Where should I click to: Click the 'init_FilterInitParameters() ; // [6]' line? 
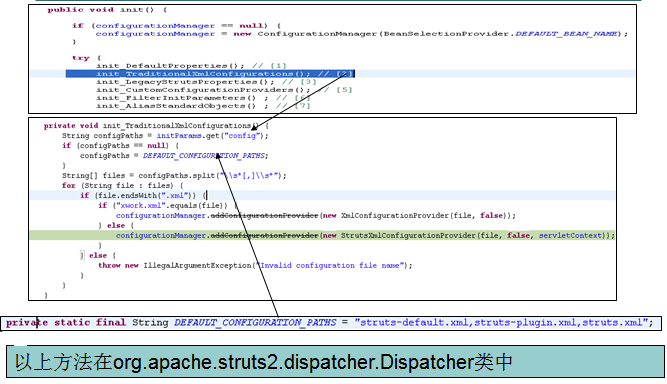pyautogui.click(x=203, y=98)
